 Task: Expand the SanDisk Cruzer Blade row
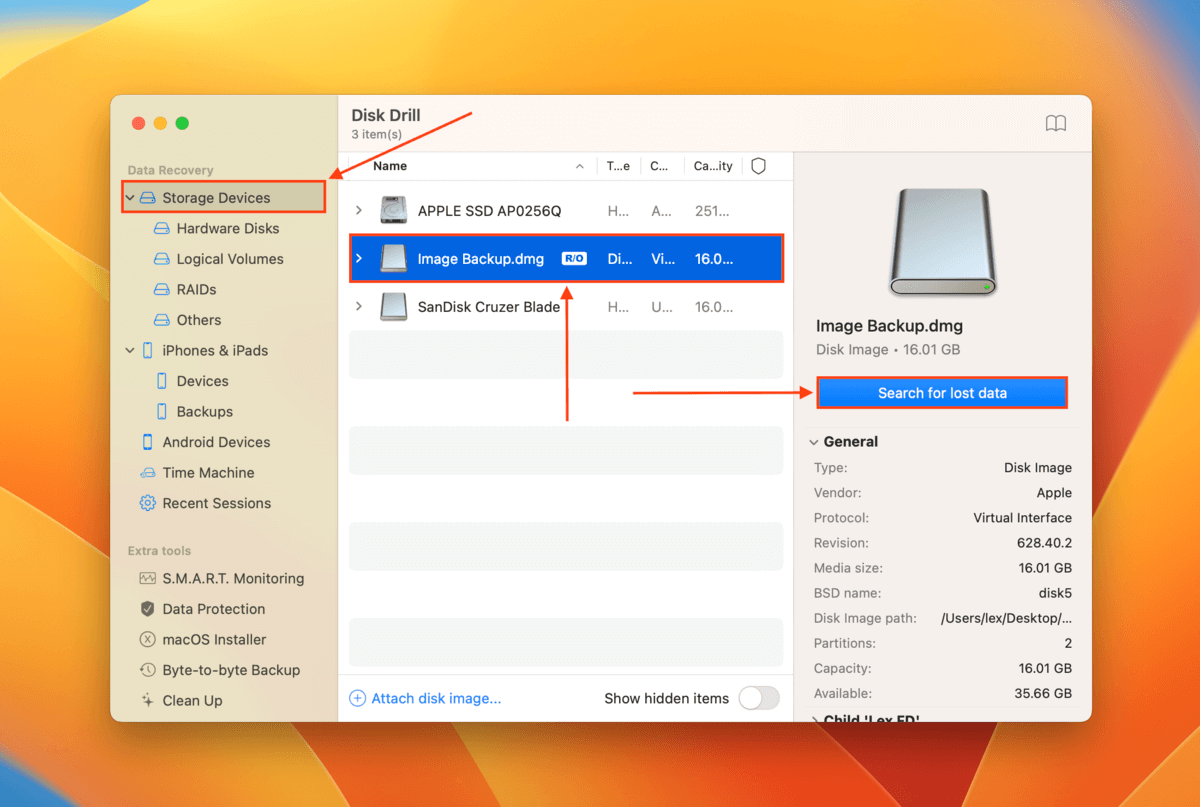pyautogui.click(x=359, y=307)
